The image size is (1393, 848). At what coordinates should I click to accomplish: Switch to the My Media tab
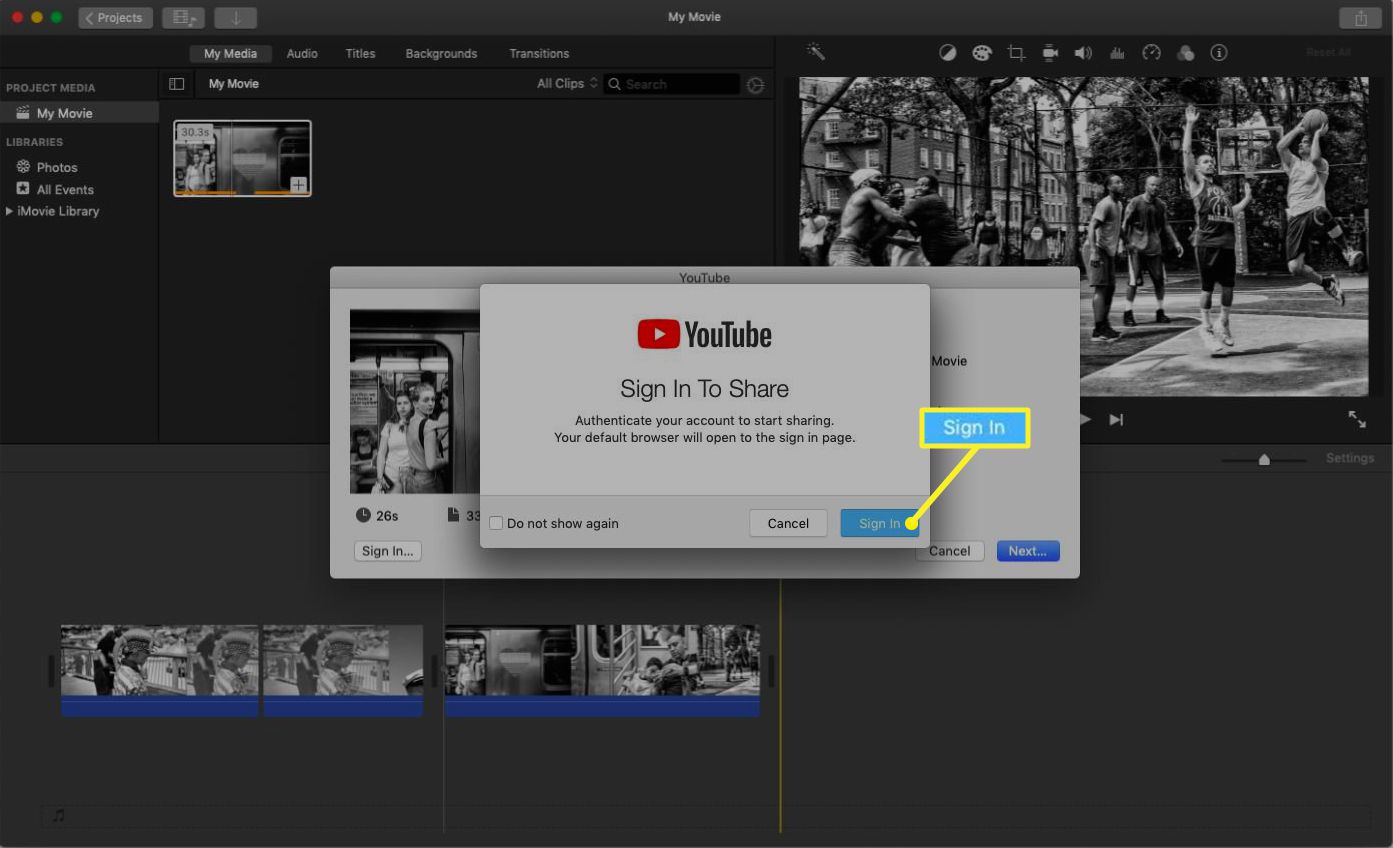coord(230,54)
